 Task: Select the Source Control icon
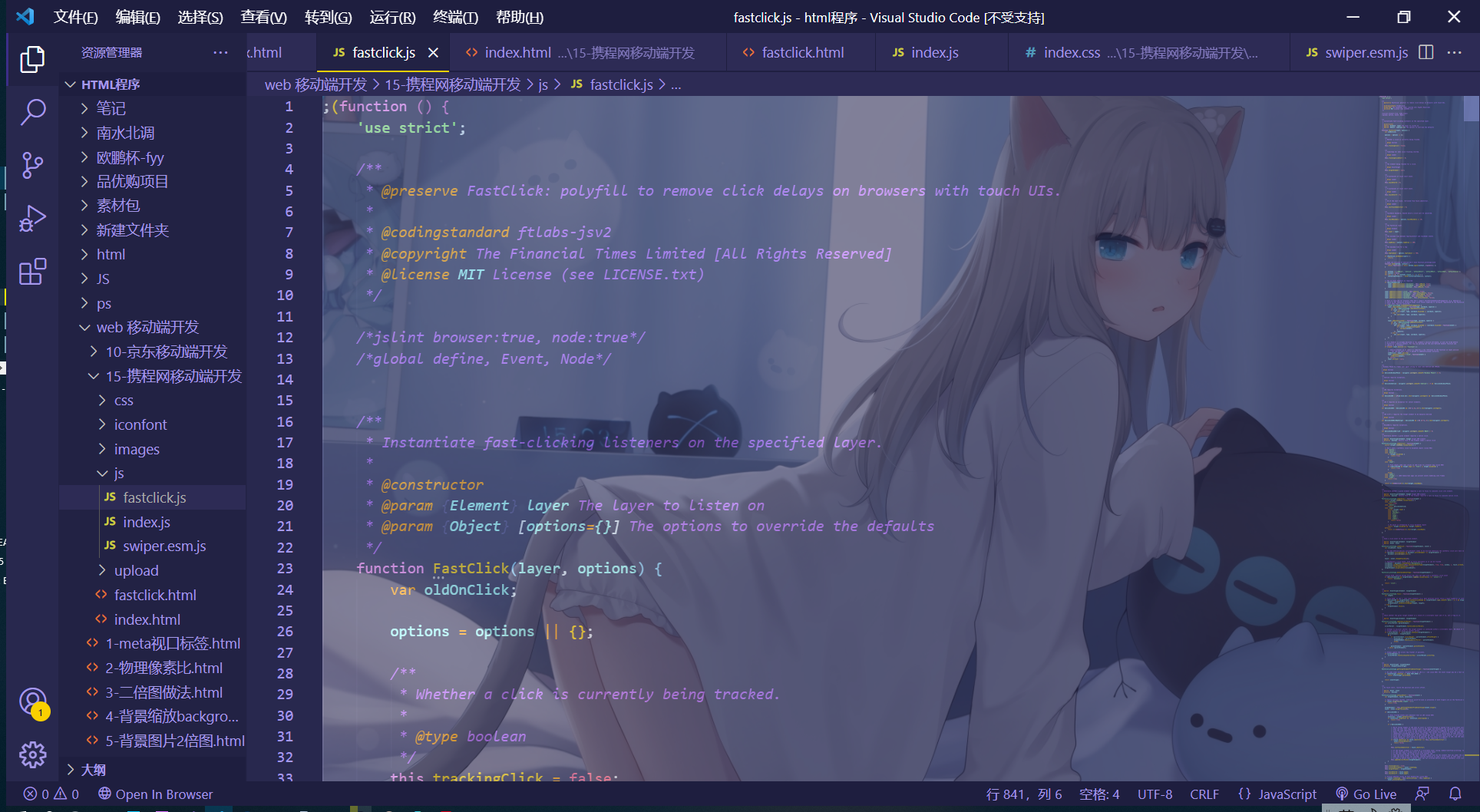pyautogui.click(x=33, y=165)
